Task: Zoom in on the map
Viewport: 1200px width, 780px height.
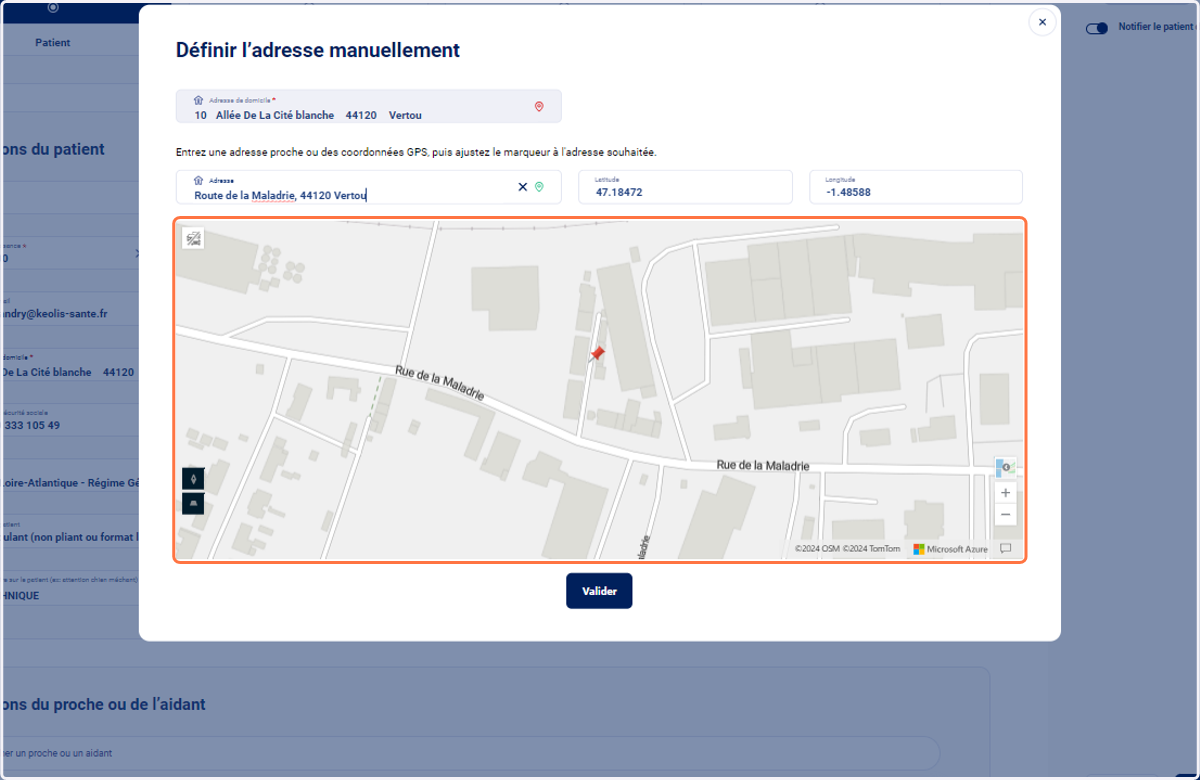Action: [1005, 492]
